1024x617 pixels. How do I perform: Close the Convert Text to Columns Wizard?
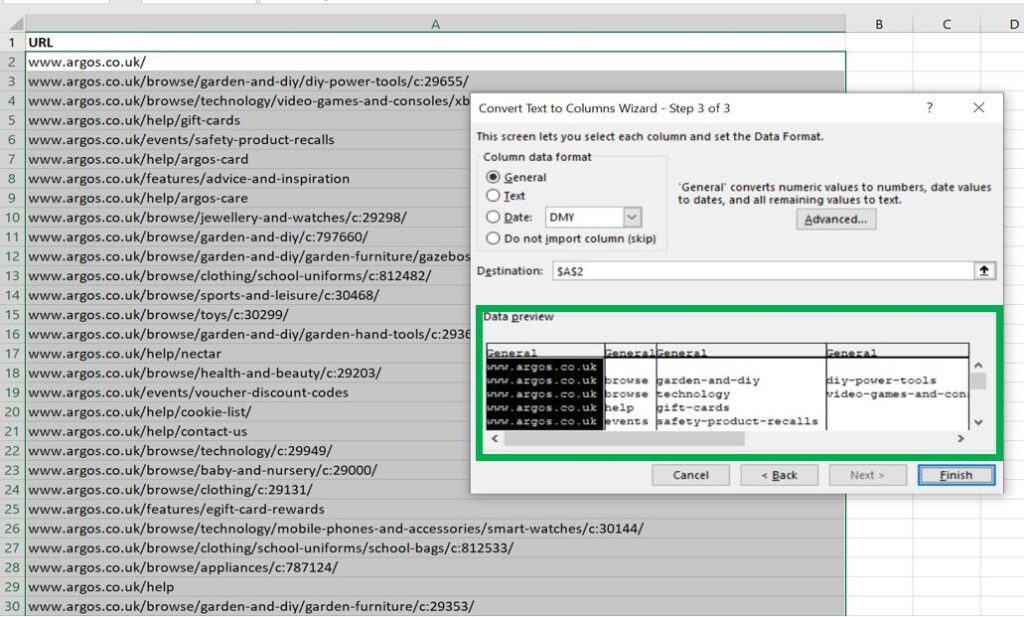(978, 108)
